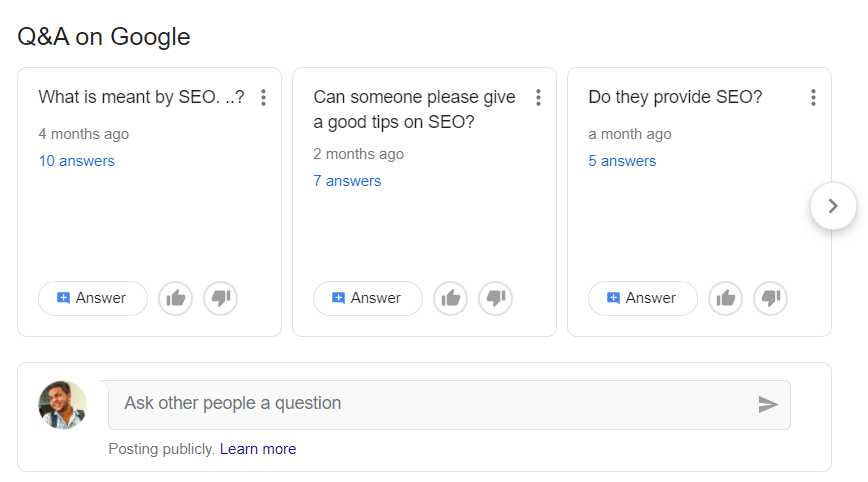Answer the 'What is meant by SEO' question
Screen dimensions: 868x482
coord(92,298)
